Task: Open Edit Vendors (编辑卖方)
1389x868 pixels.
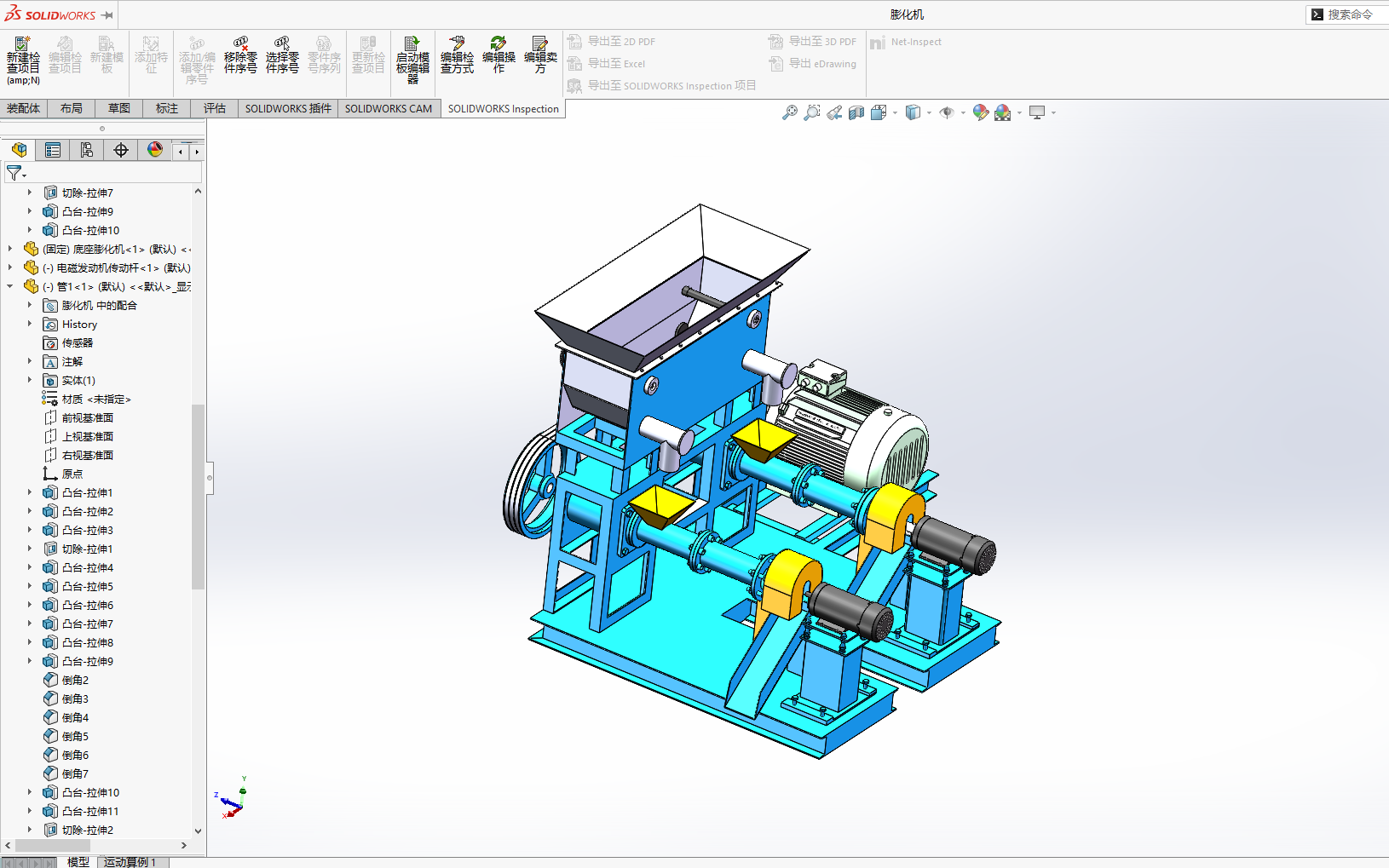Action: [x=540, y=55]
